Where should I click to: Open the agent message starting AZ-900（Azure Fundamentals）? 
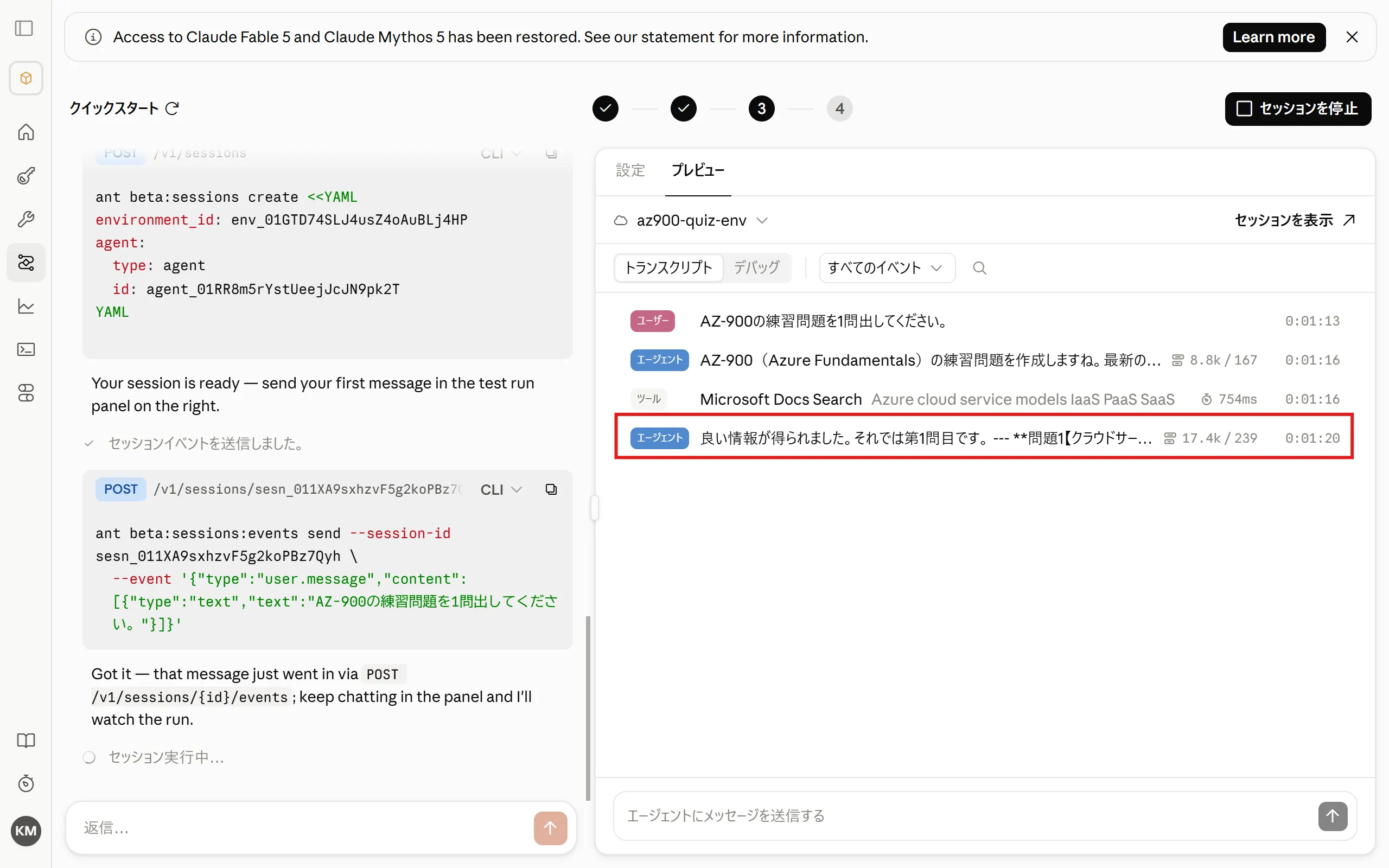coord(984,360)
